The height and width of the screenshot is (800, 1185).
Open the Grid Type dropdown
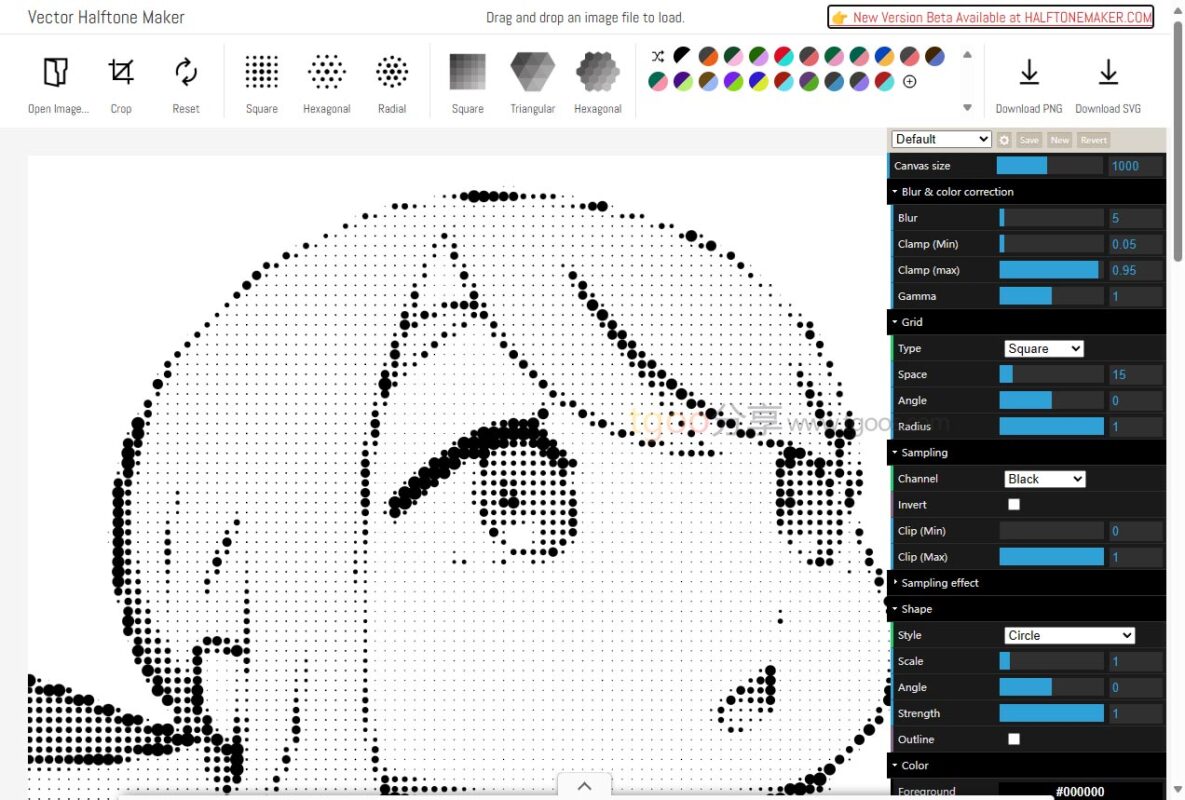1044,347
